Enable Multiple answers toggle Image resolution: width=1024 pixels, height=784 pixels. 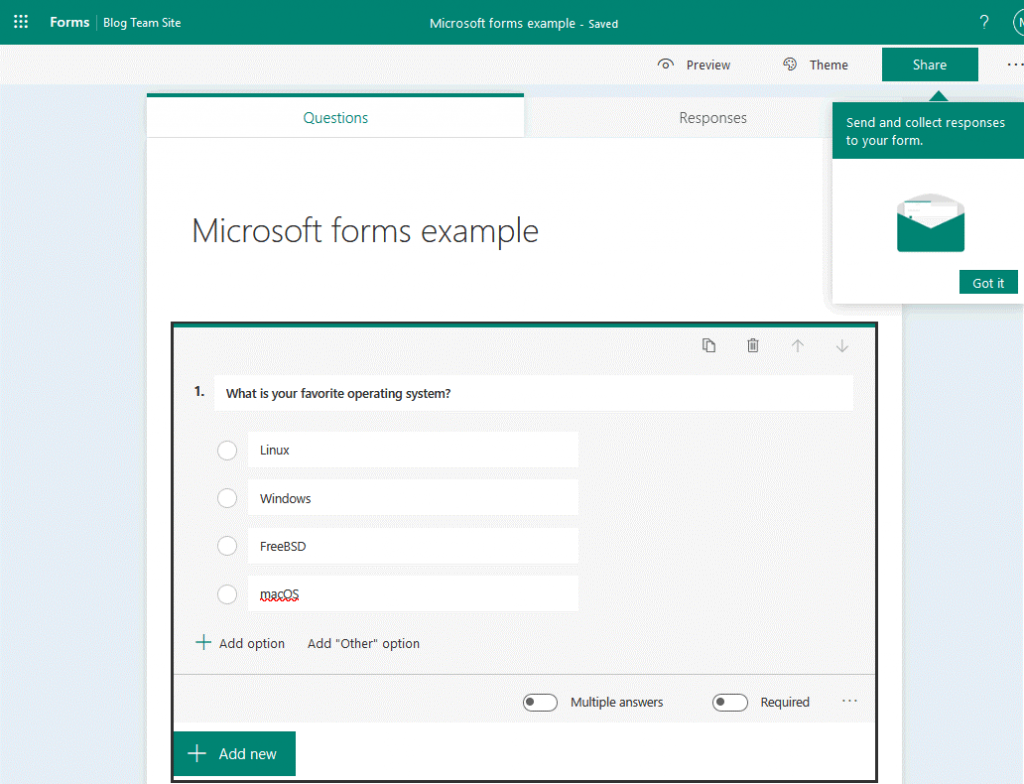(540, 702)
